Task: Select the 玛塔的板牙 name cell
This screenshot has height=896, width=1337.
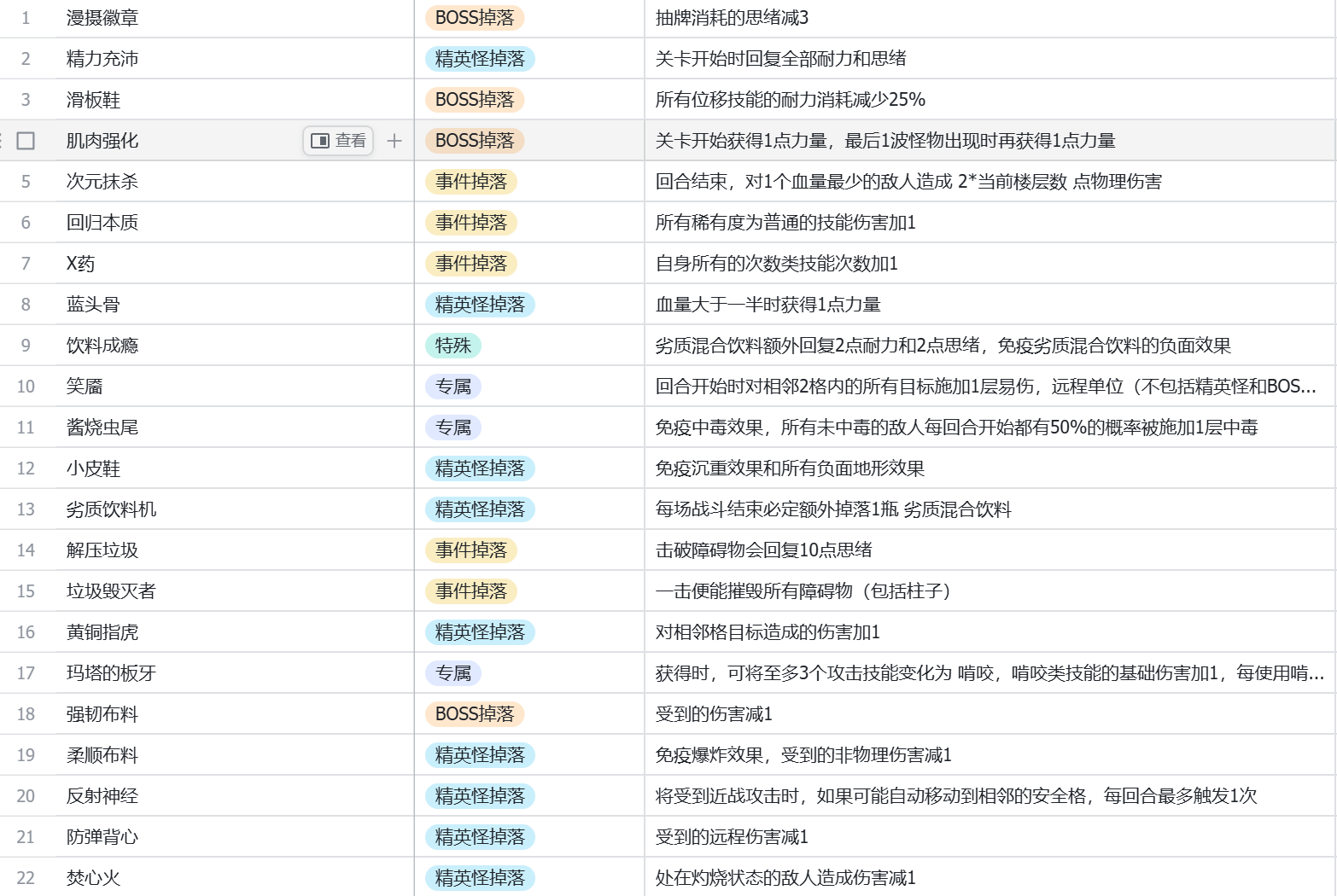Action: (x=235, y=673)
